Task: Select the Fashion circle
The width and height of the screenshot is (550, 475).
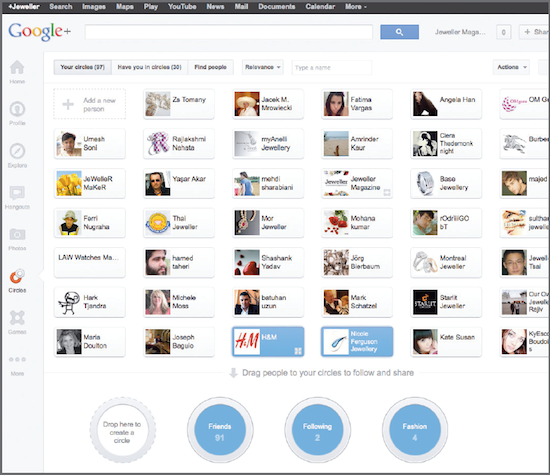Action: coord(415,430)
